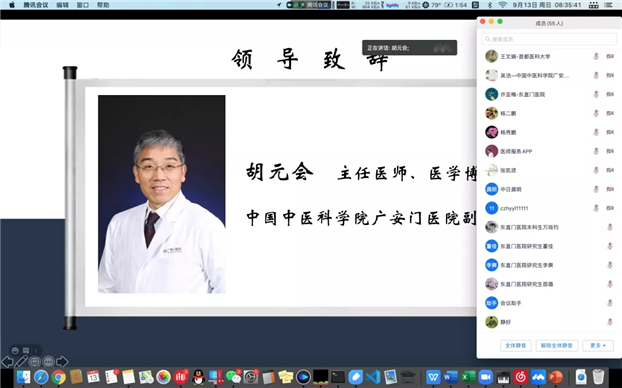Select member 会议助手 in the list
This screenshot has height=388, width=622.
point(549,303)
